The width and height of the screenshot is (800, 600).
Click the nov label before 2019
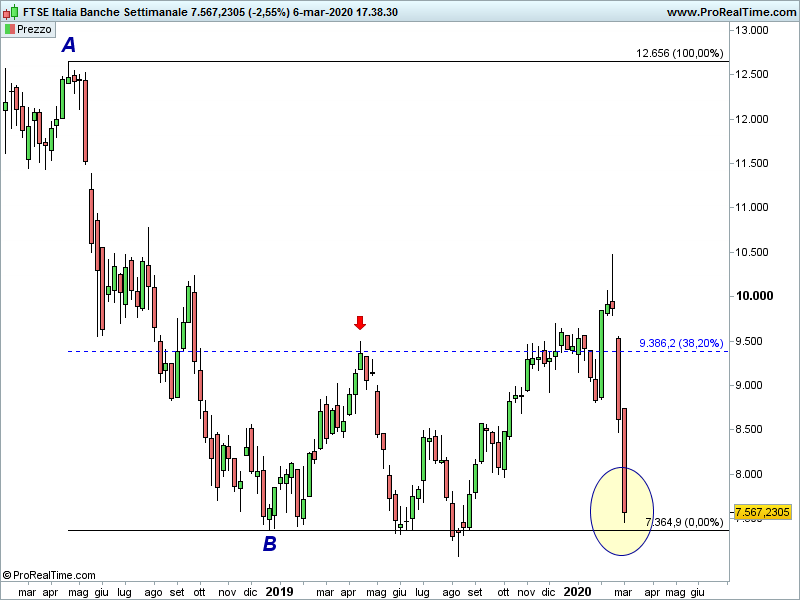(x=227, y=592)
